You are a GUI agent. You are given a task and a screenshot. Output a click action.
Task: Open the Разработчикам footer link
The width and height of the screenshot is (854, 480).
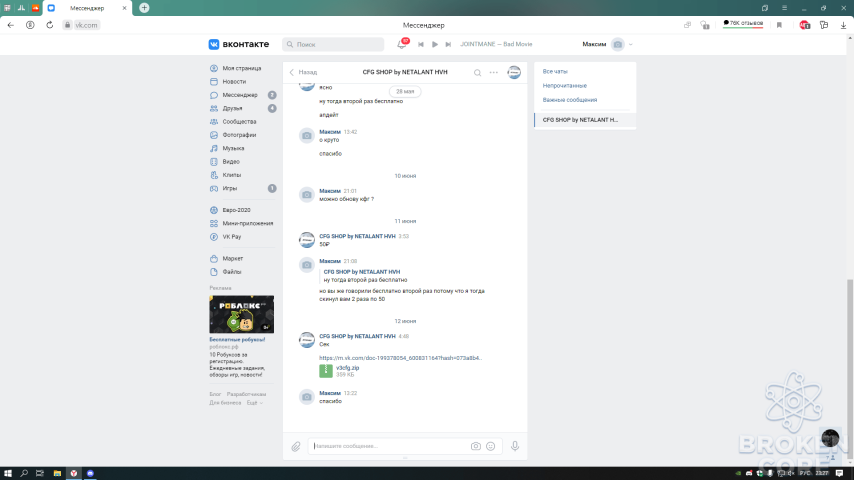coord(246,394)
